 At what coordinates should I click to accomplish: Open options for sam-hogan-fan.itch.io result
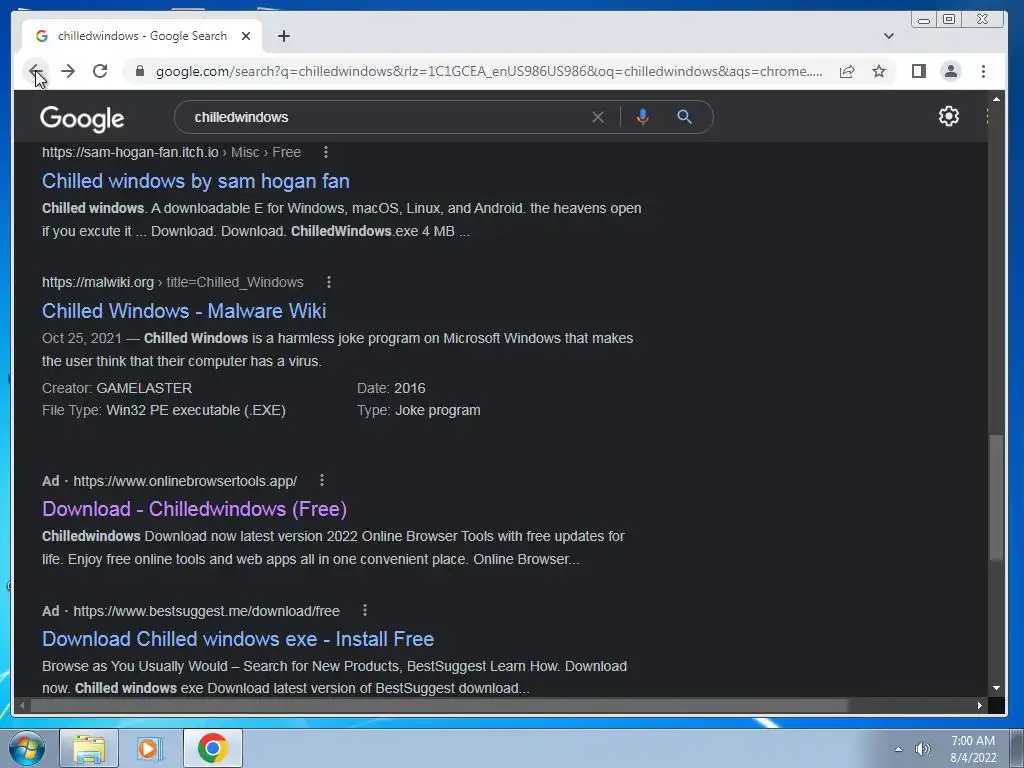[326, 152]
